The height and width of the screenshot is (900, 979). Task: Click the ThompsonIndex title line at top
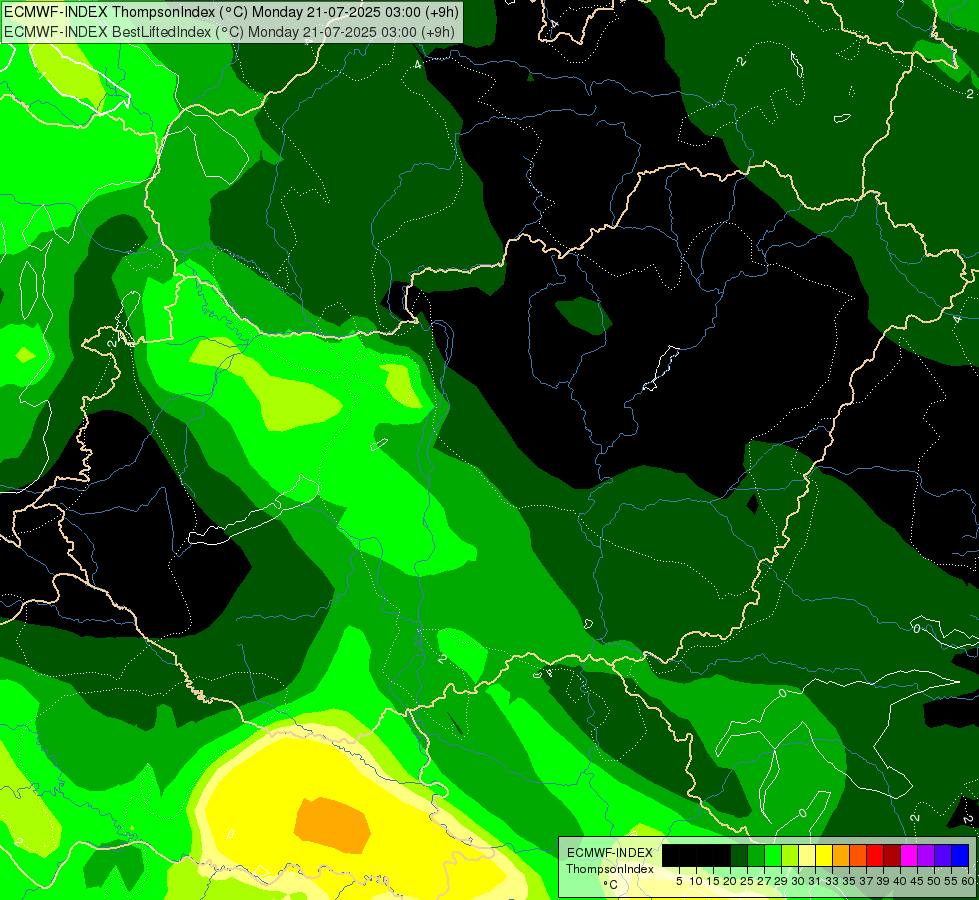click(x=231, y=11)
